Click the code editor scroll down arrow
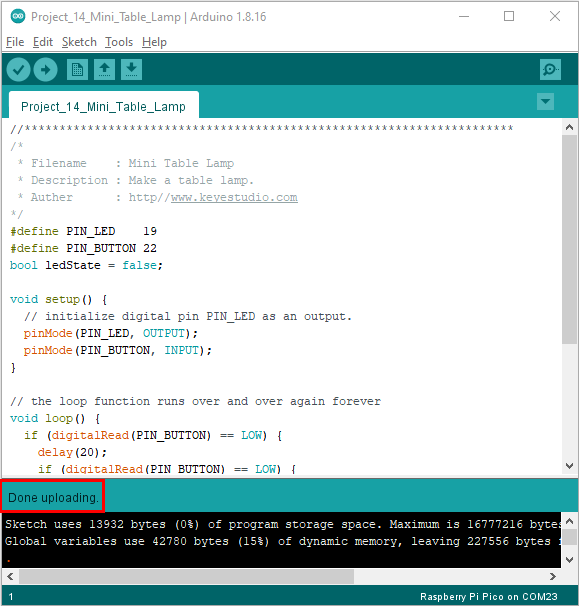579x606 pixels. 569,465
